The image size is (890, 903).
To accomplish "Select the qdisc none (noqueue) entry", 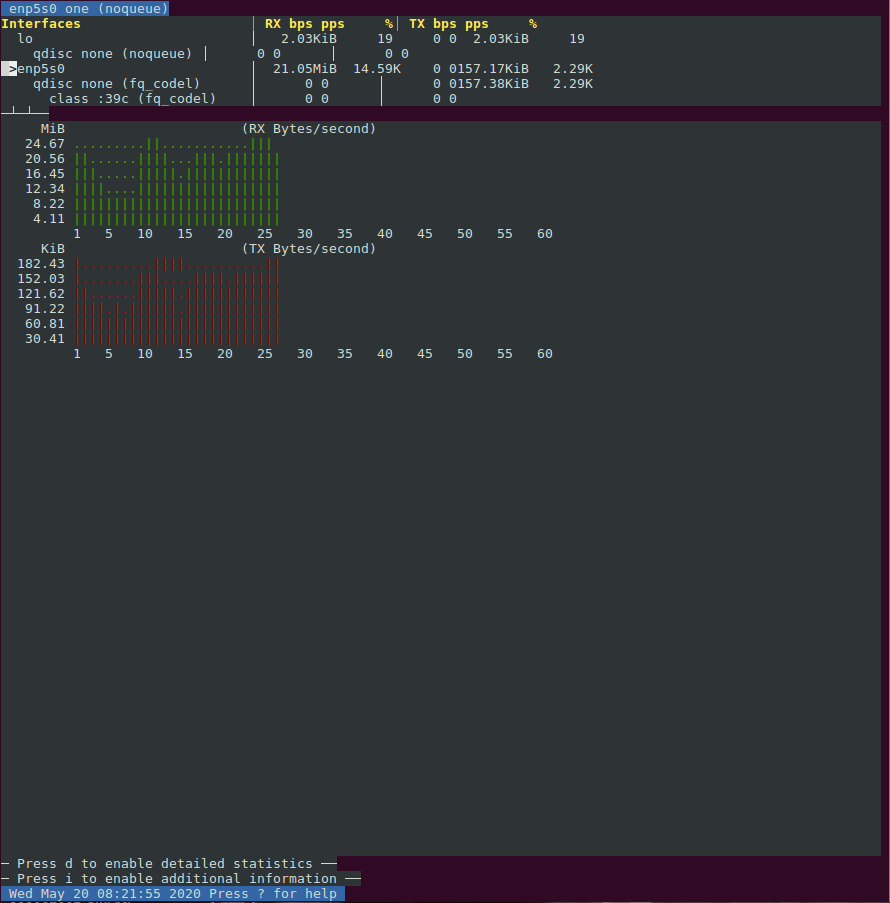I will click(x=112, y=54).
